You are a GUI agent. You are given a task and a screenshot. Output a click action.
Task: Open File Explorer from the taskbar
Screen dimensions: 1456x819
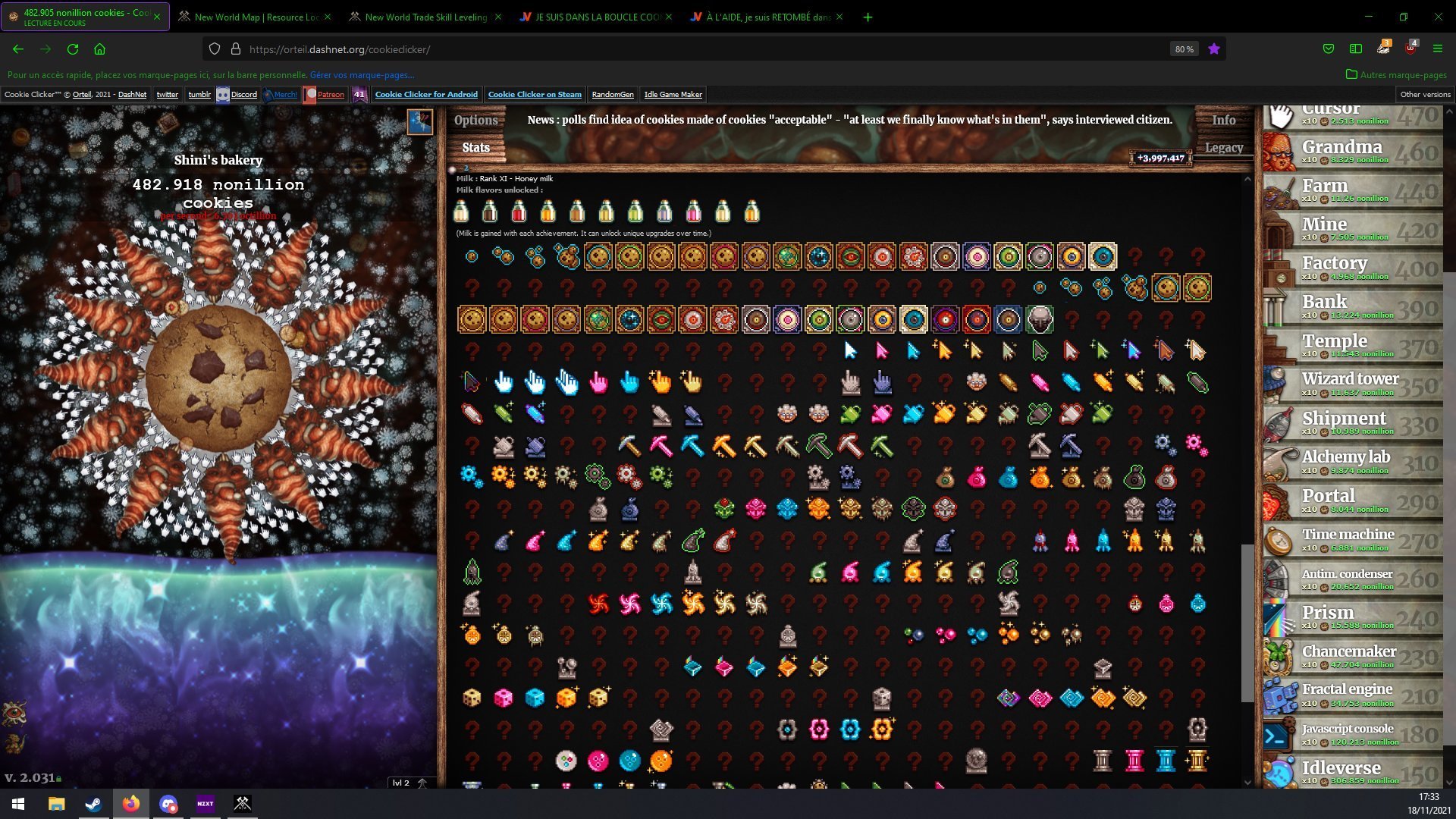[x=57, y=804]
